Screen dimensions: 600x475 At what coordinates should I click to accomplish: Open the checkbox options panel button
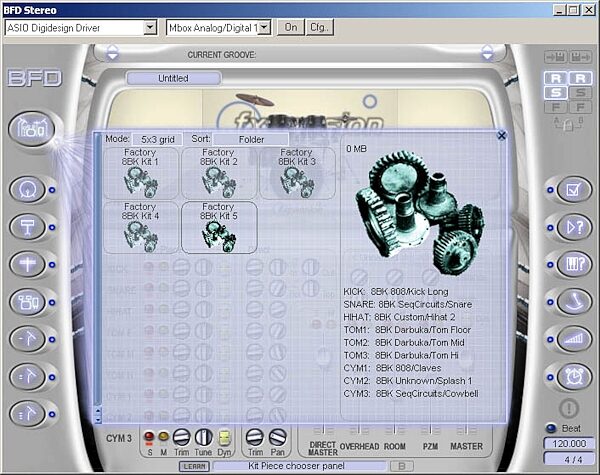tap(574, 189)
